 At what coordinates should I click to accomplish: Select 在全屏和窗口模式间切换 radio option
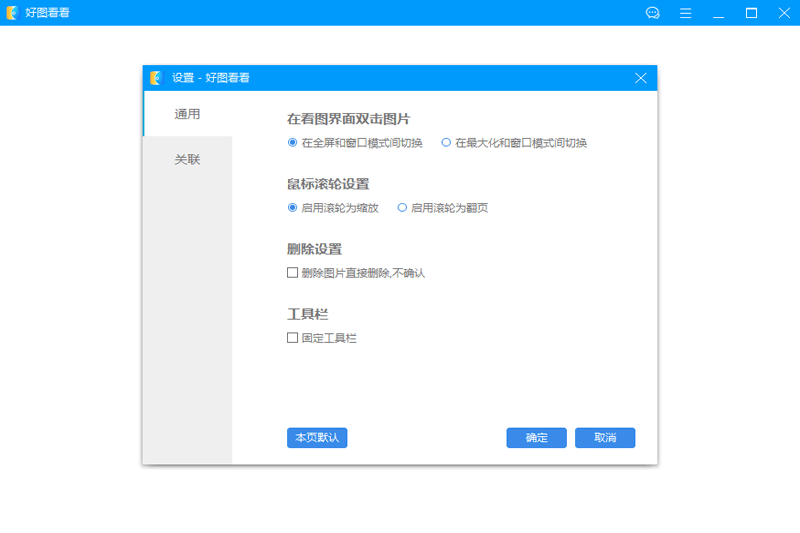pos(293,143)
